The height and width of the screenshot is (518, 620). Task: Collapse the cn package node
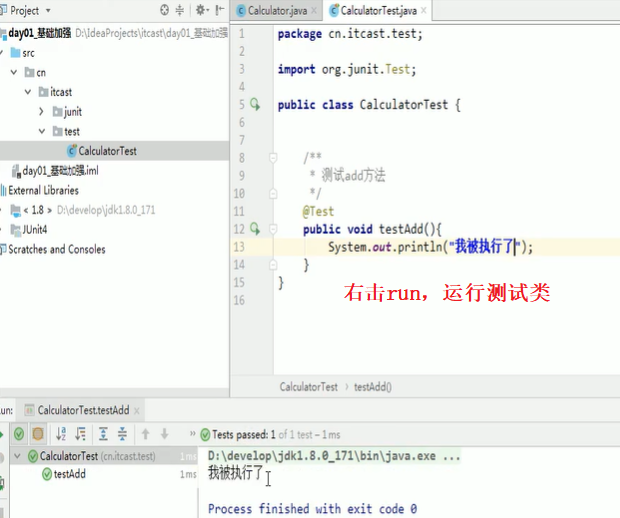point(14,72)
